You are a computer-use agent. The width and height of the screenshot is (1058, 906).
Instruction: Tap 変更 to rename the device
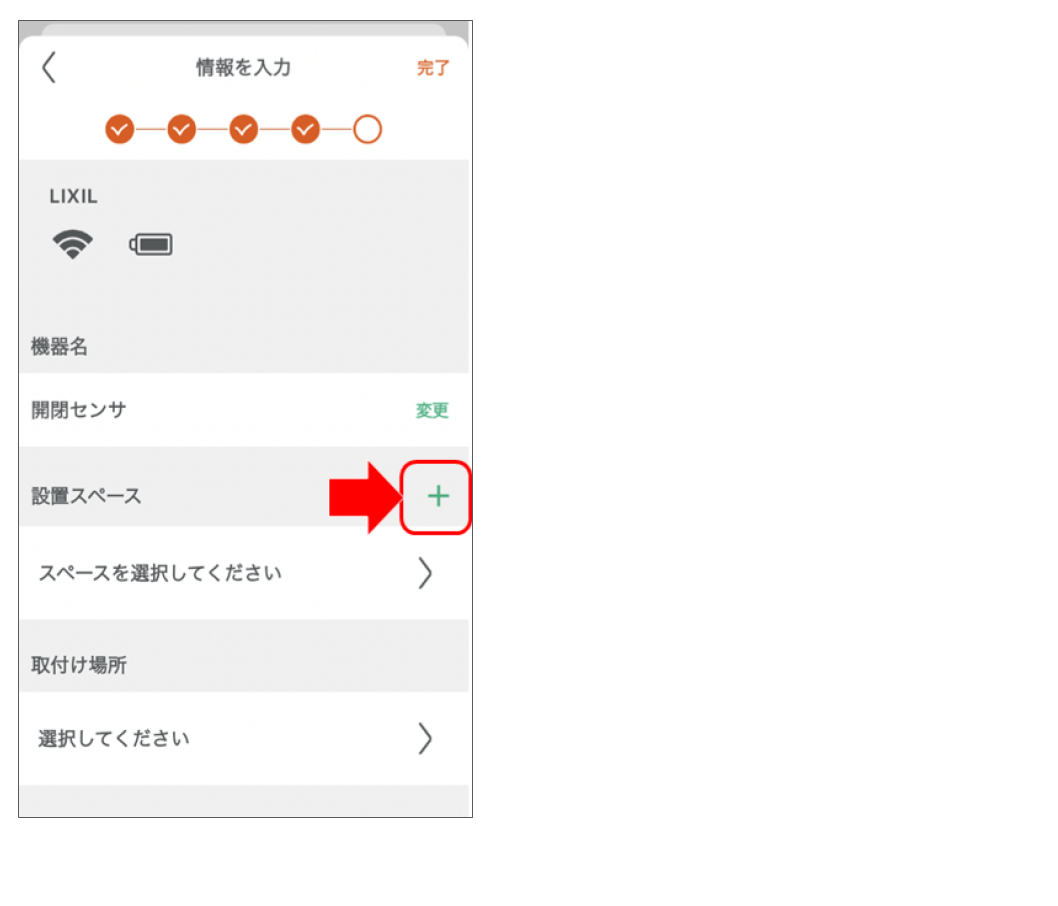tap(432, 410)
